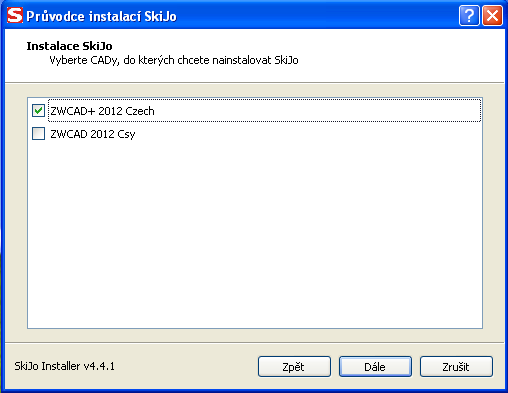
Task: Uncheck the ZWCAD+ 2012 Czech checkbox
Action: (38, 110)
